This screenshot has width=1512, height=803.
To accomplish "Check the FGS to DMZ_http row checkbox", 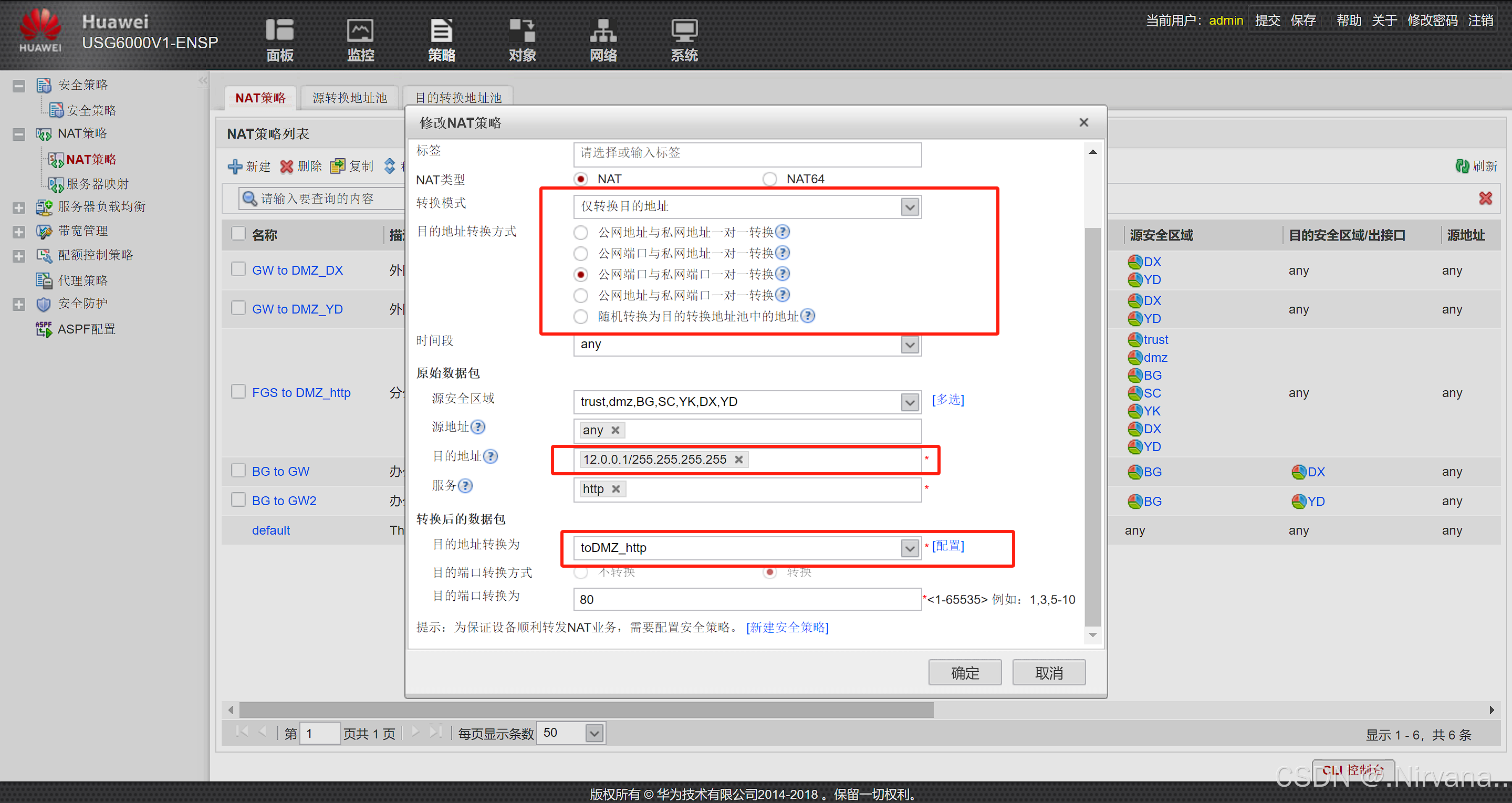I will (x=238, y=391).
